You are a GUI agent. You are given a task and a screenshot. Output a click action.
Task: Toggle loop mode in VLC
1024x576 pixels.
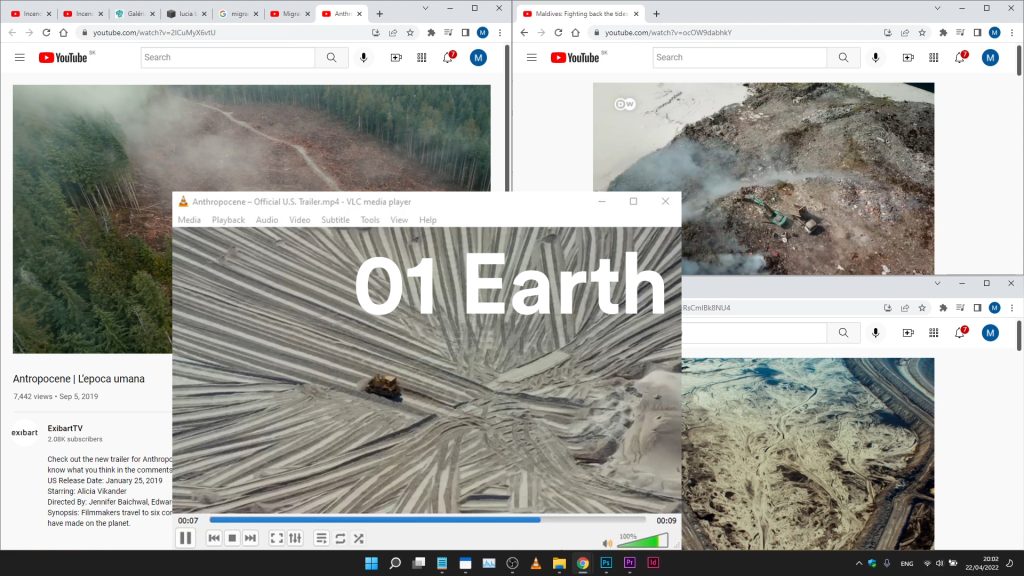[x=340, y=538]
